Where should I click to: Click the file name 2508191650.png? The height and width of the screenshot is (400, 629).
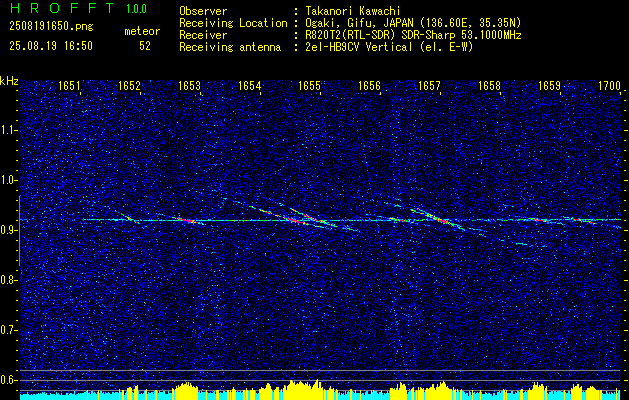tap(51, 26)
